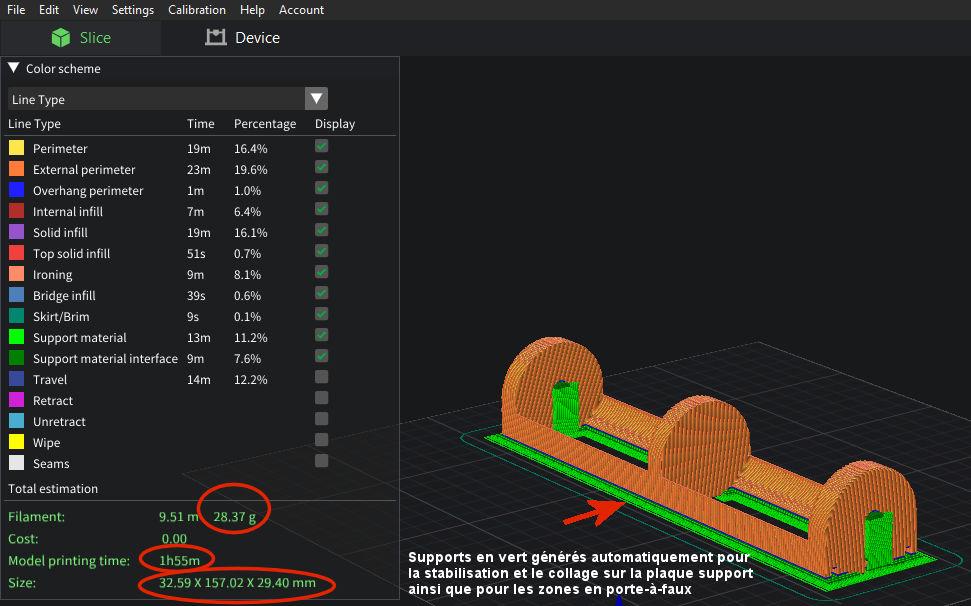Screen dimensions: 971x606
Task: Hide Support material lines via checkbox
Action: point(321,335)
